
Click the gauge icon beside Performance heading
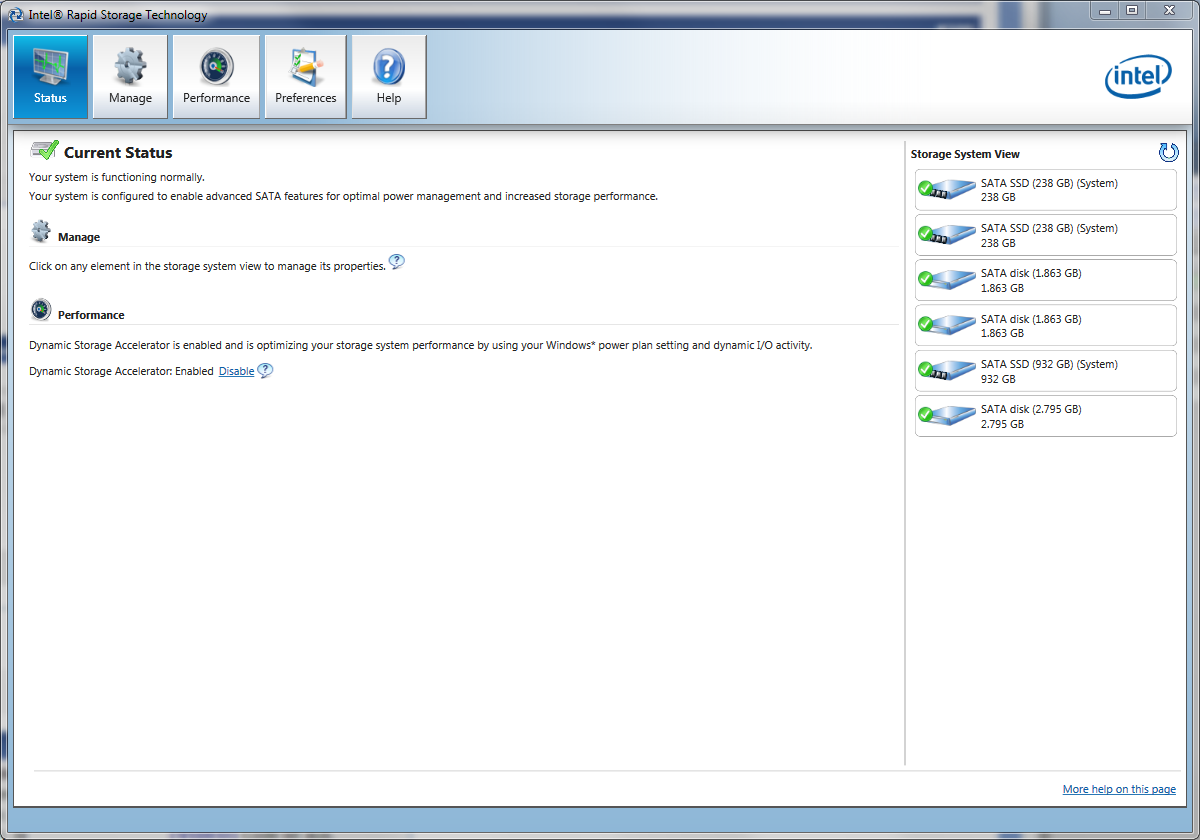coord(41,310)
